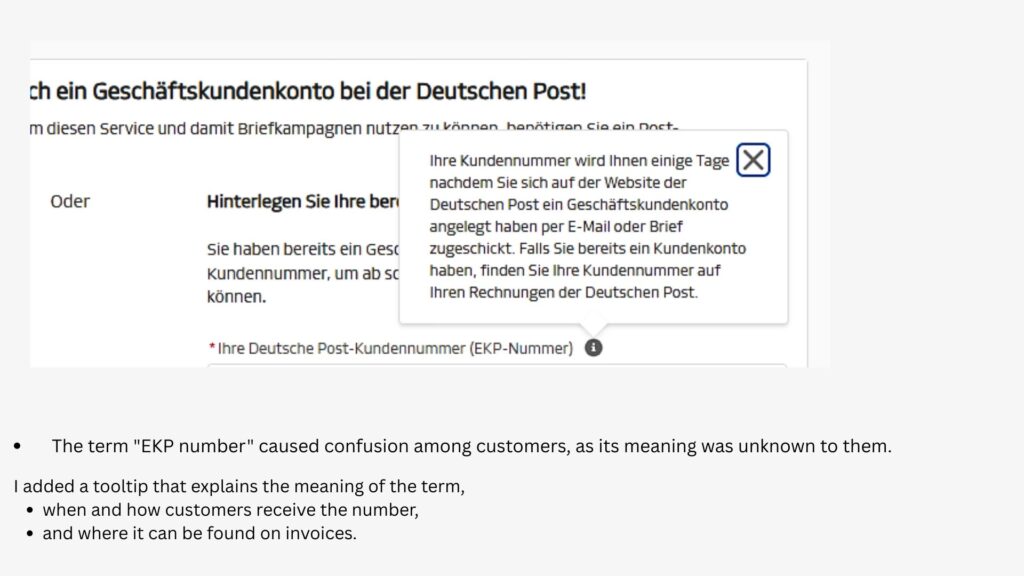The image size is (1024, 576).
Task: Close the Kundennummer tooltip with the X
Action: coord(753,160)
